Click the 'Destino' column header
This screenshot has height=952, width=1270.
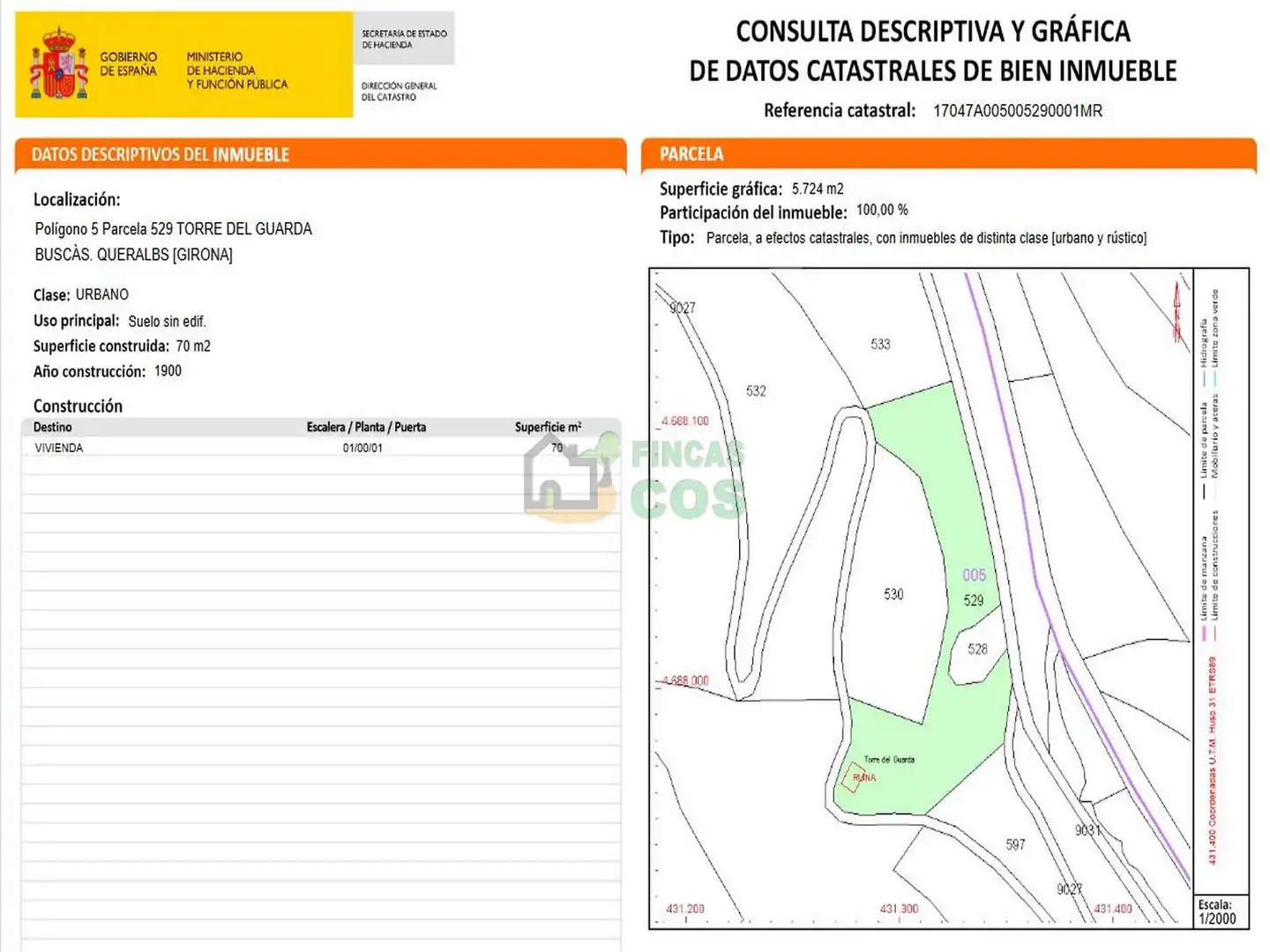(x=53, y=428)
